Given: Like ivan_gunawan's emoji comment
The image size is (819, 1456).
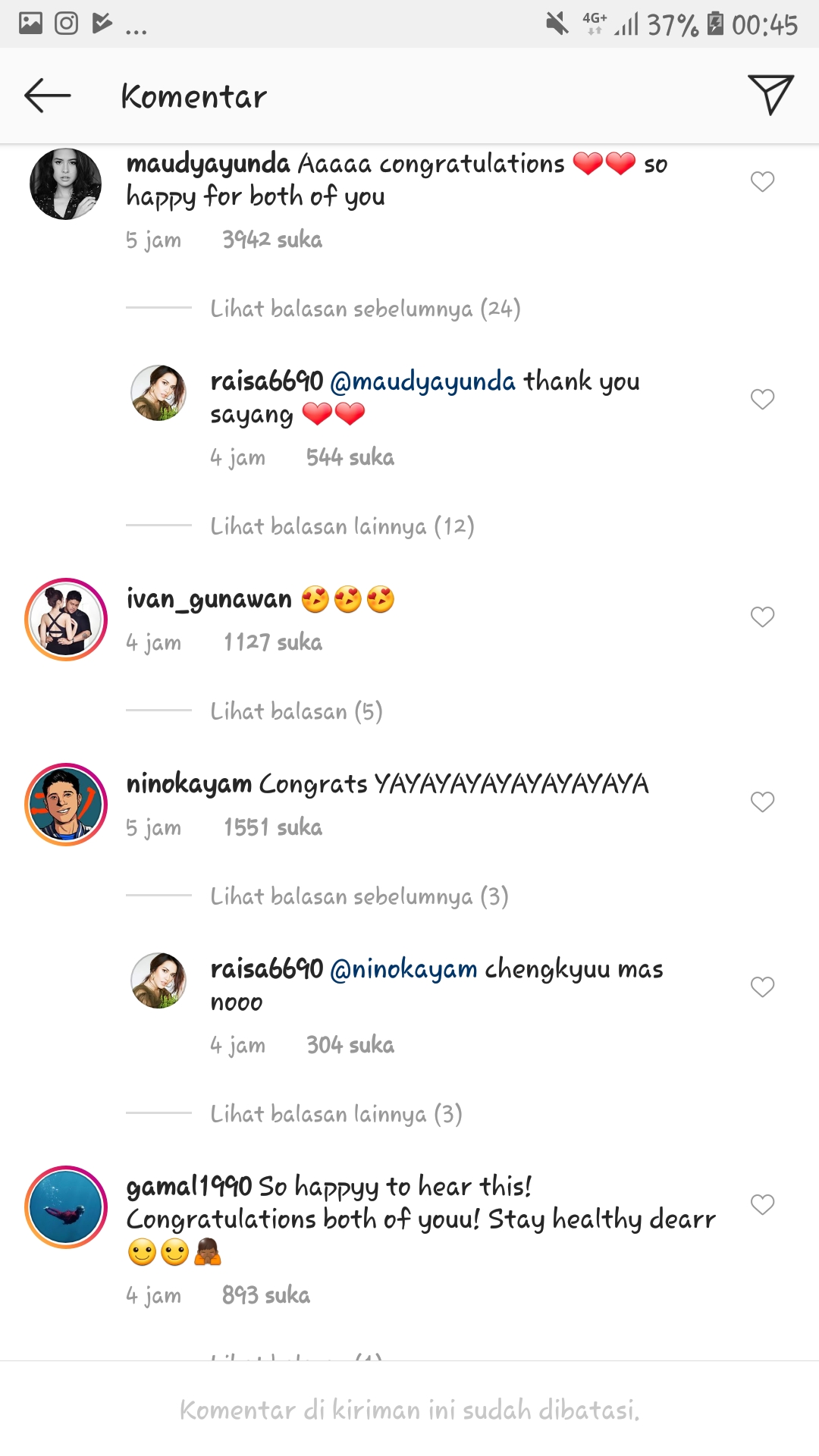Looking at the screenshot, I should (762, 617).
